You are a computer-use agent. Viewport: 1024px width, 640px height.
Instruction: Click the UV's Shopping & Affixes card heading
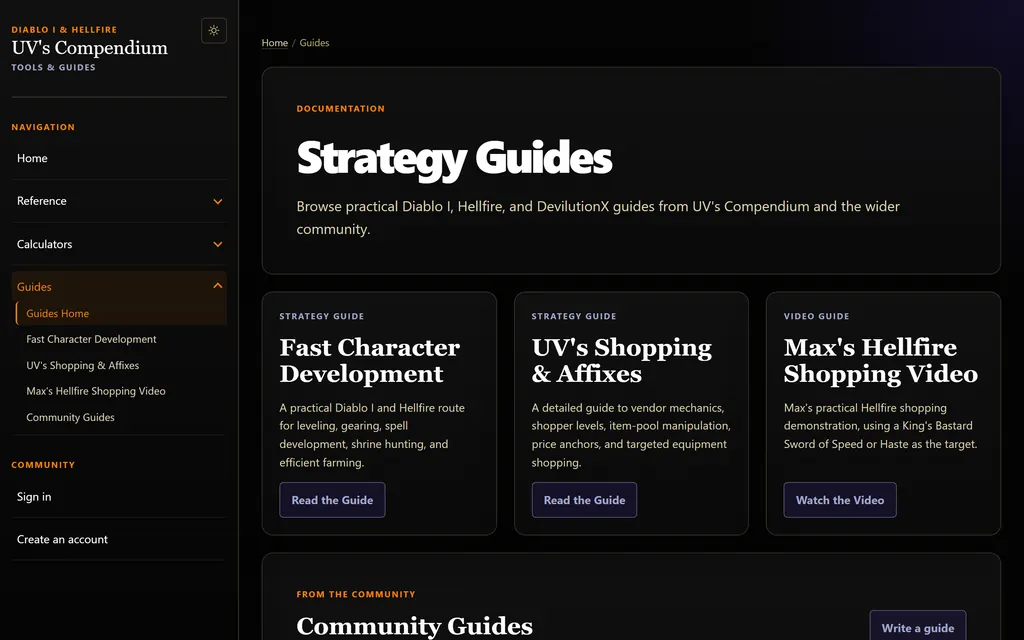(621, 360)
